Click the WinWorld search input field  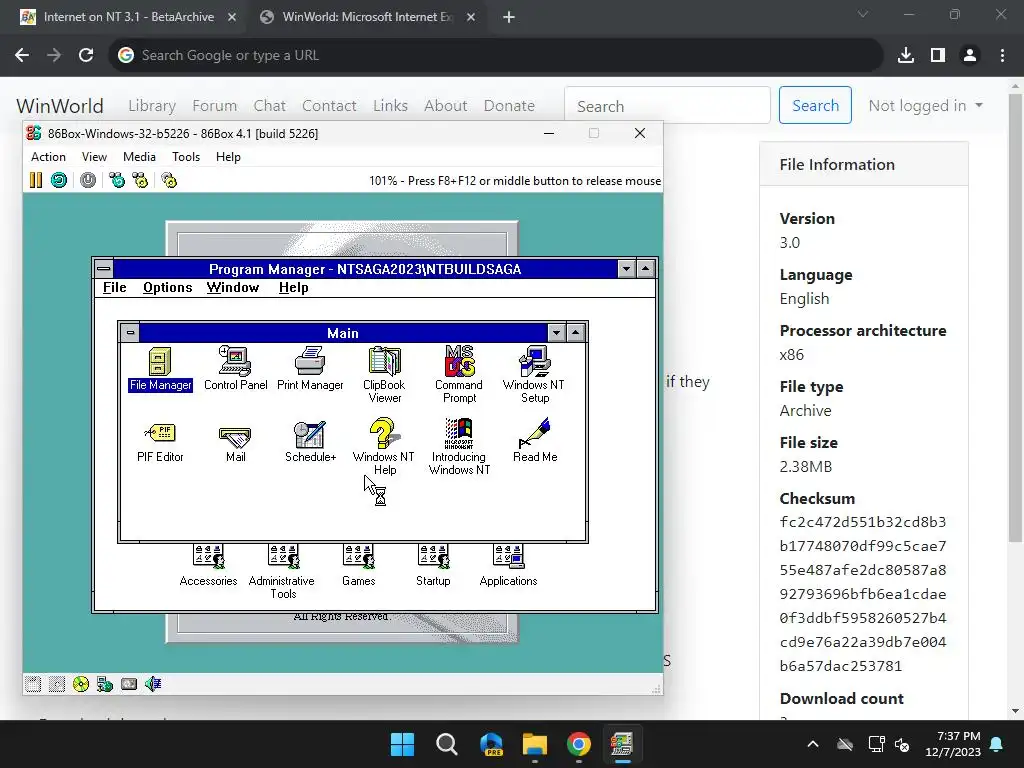(667, 105)
